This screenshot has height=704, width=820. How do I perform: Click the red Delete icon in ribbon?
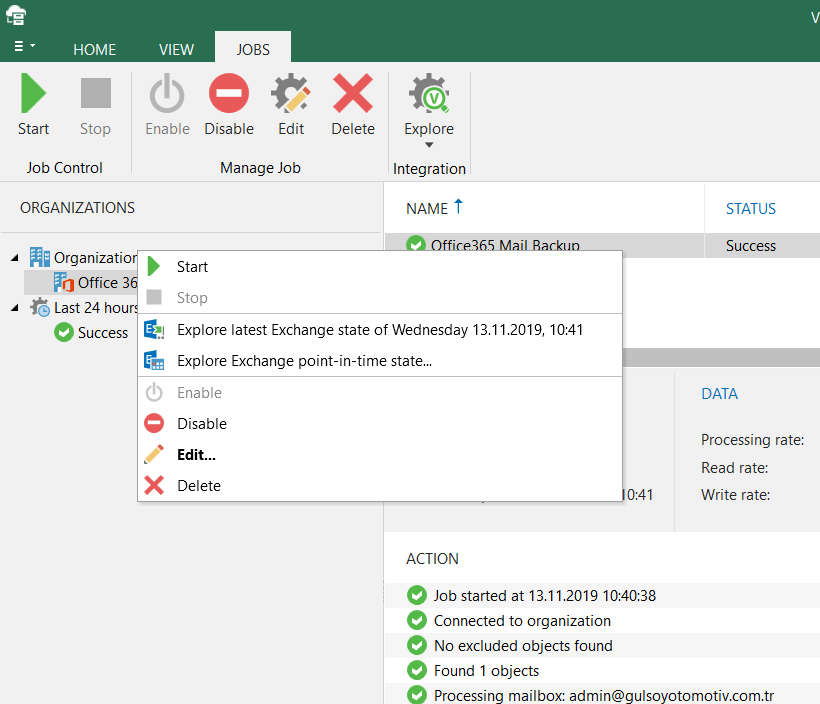(352, 95)
